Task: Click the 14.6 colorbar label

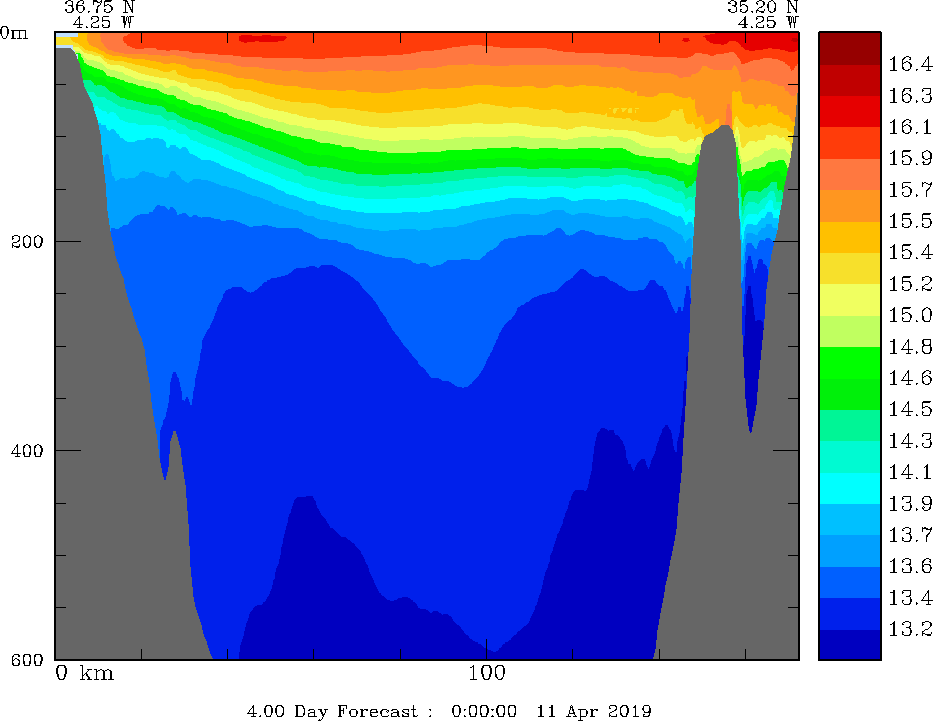Action: [910, 378]
